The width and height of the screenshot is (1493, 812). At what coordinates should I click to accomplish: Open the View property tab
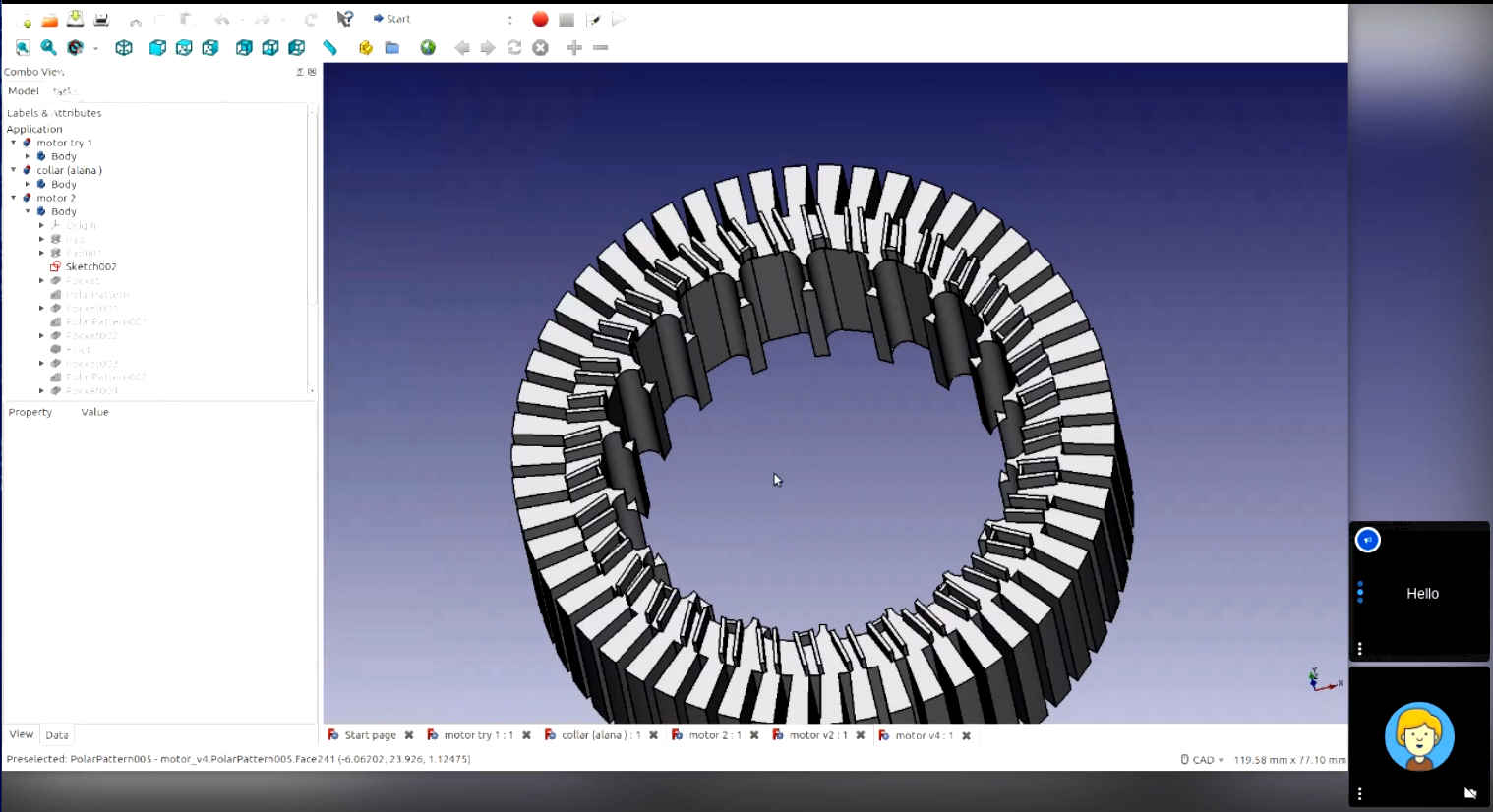click(21, 734)
